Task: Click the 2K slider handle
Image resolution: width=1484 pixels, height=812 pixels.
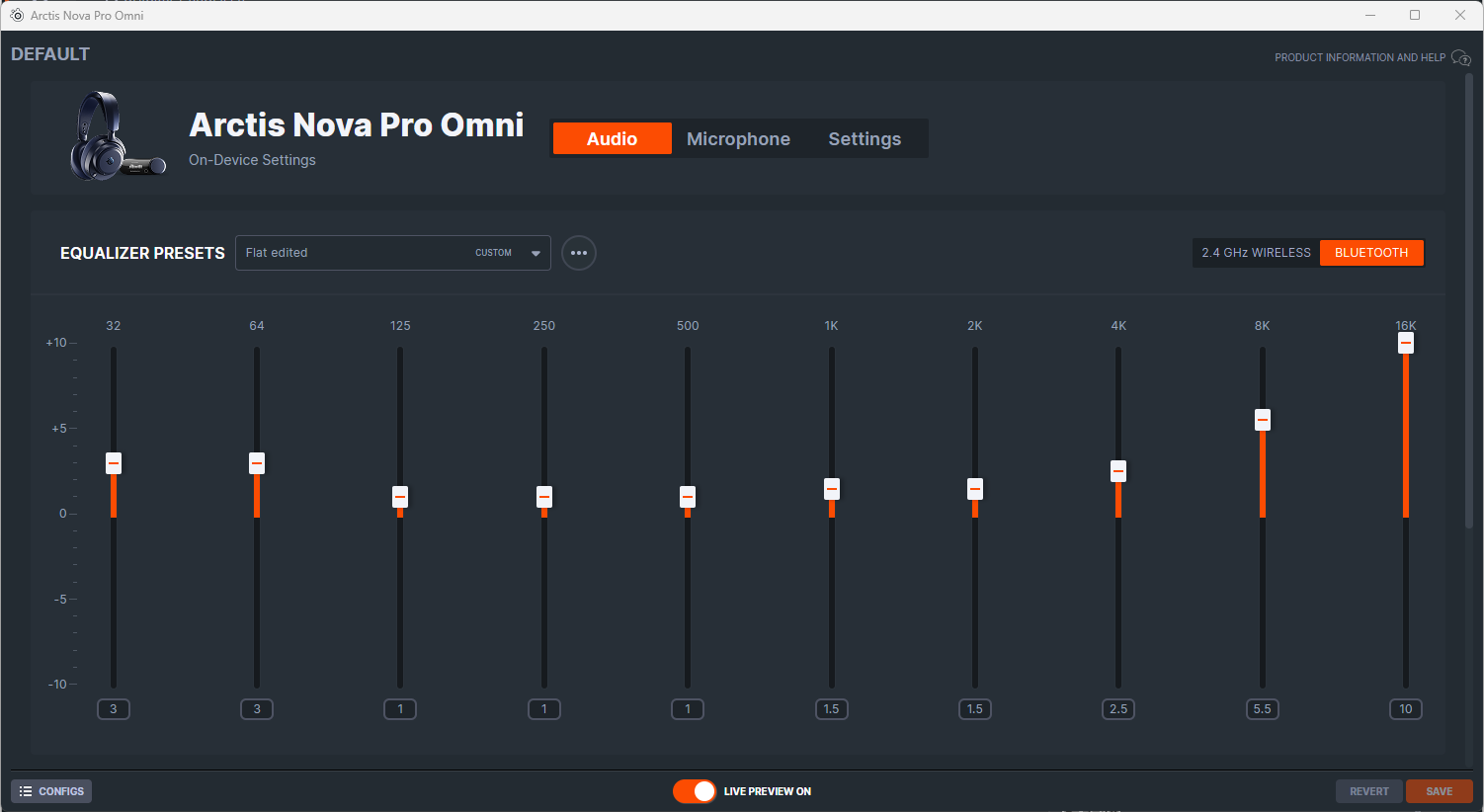Action: click(975, 489)
